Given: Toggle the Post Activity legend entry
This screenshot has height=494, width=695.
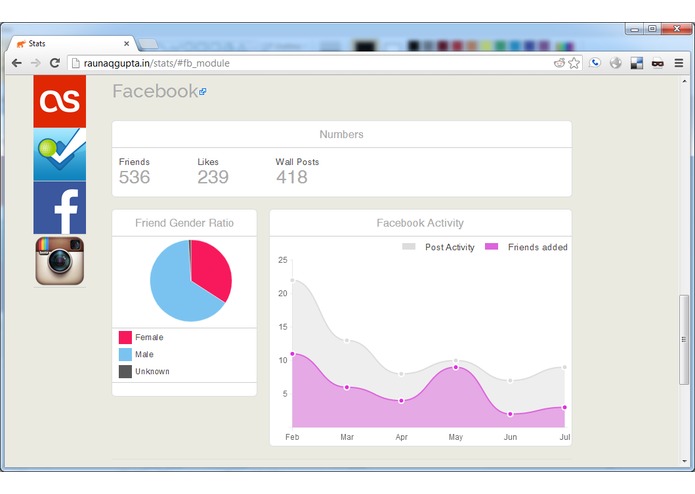Looking at the screenshot, I should [438, 247].
